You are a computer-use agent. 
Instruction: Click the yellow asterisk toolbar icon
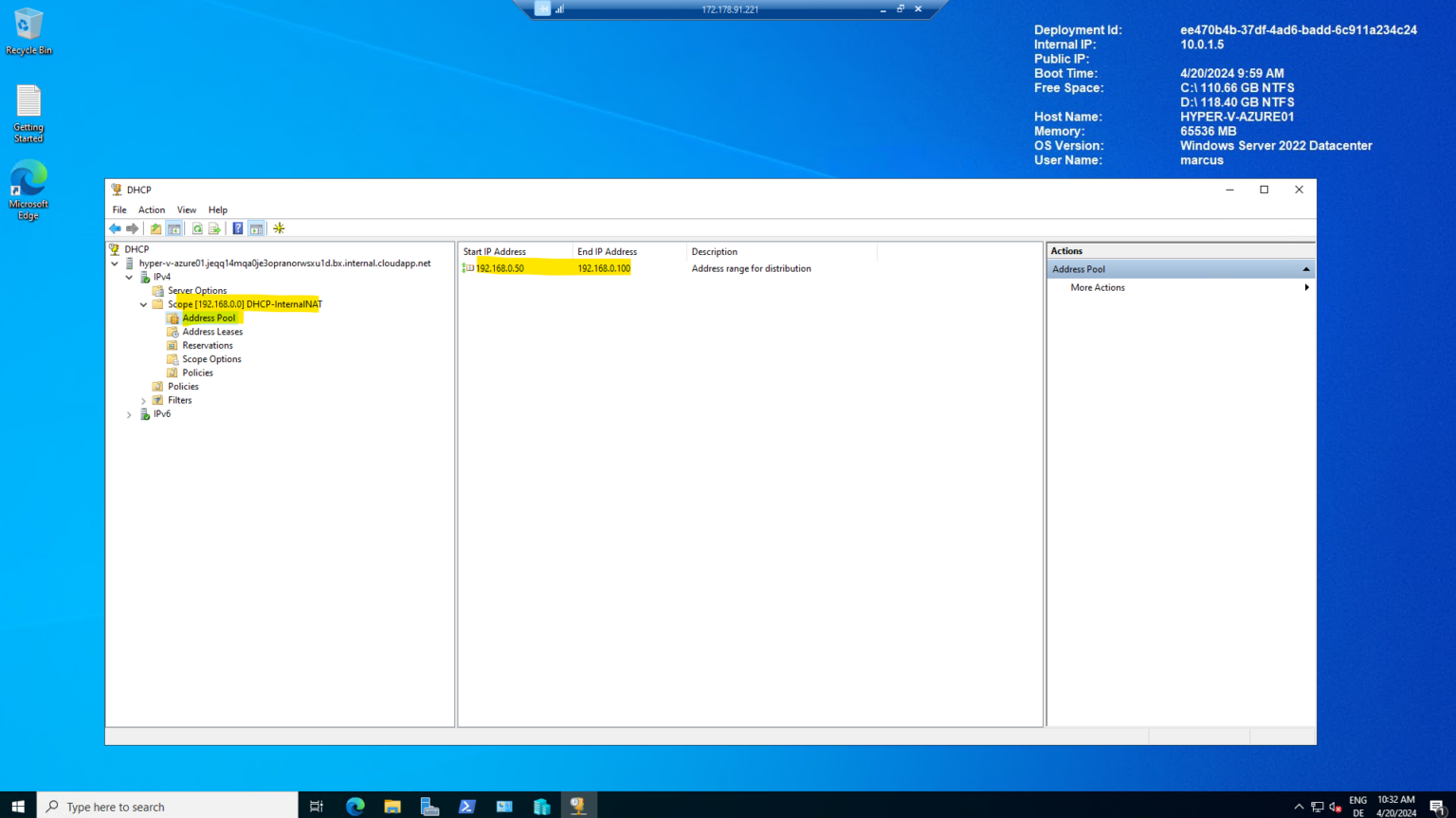click(278, 228)
